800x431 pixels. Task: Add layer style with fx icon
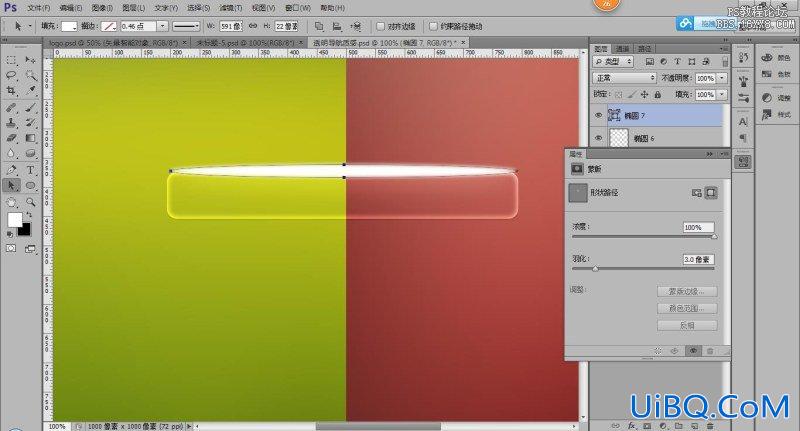[x=632, y=426]
